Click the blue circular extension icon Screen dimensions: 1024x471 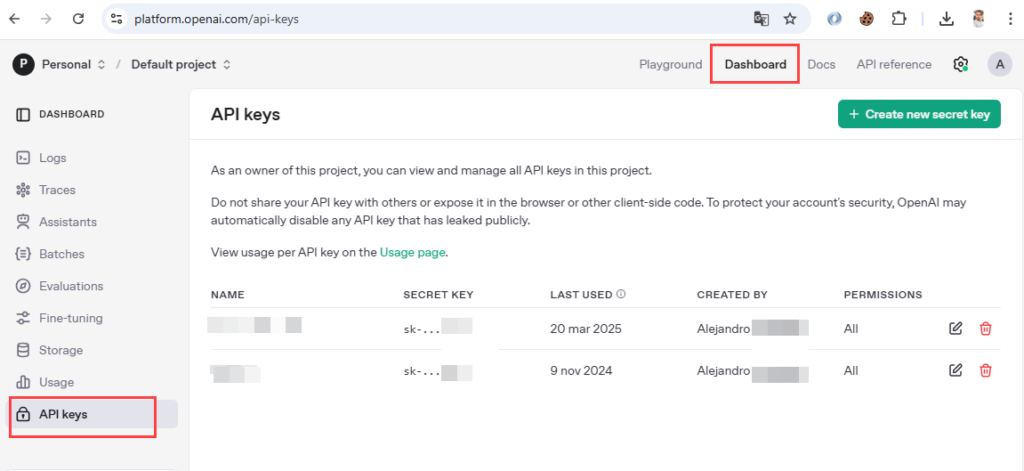click(x=835, y=19)
